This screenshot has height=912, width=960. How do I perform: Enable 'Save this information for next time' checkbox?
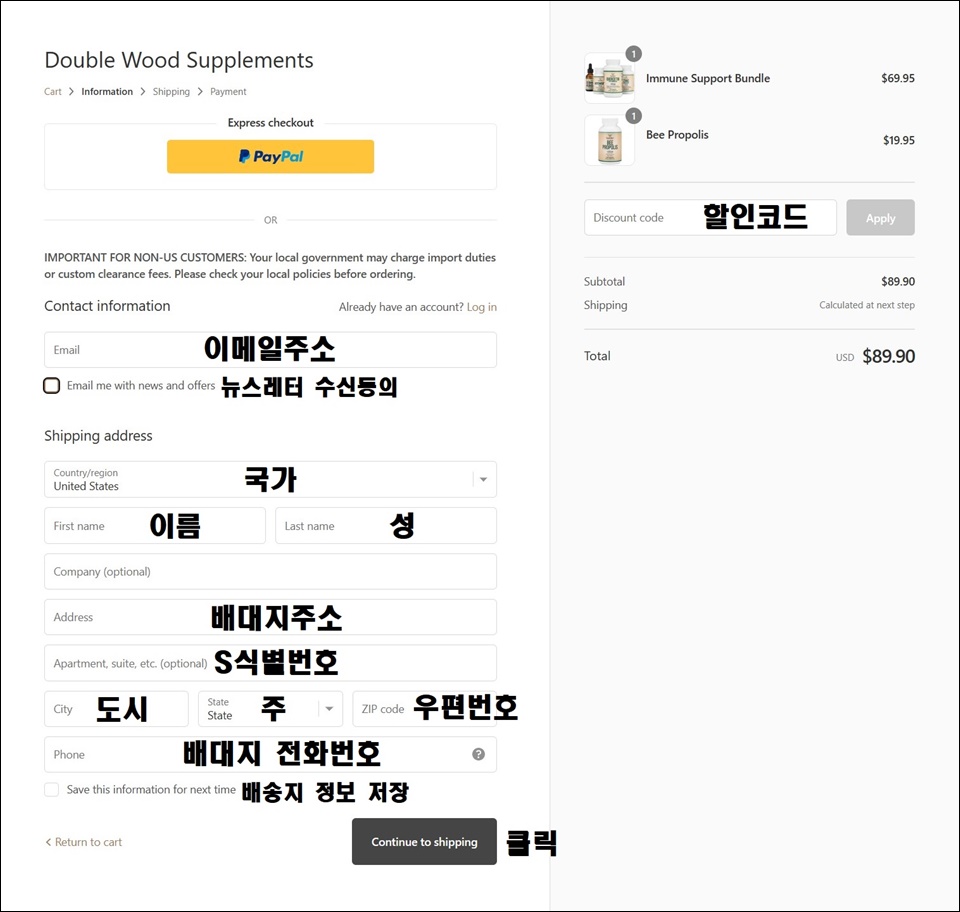coord(51,790)
